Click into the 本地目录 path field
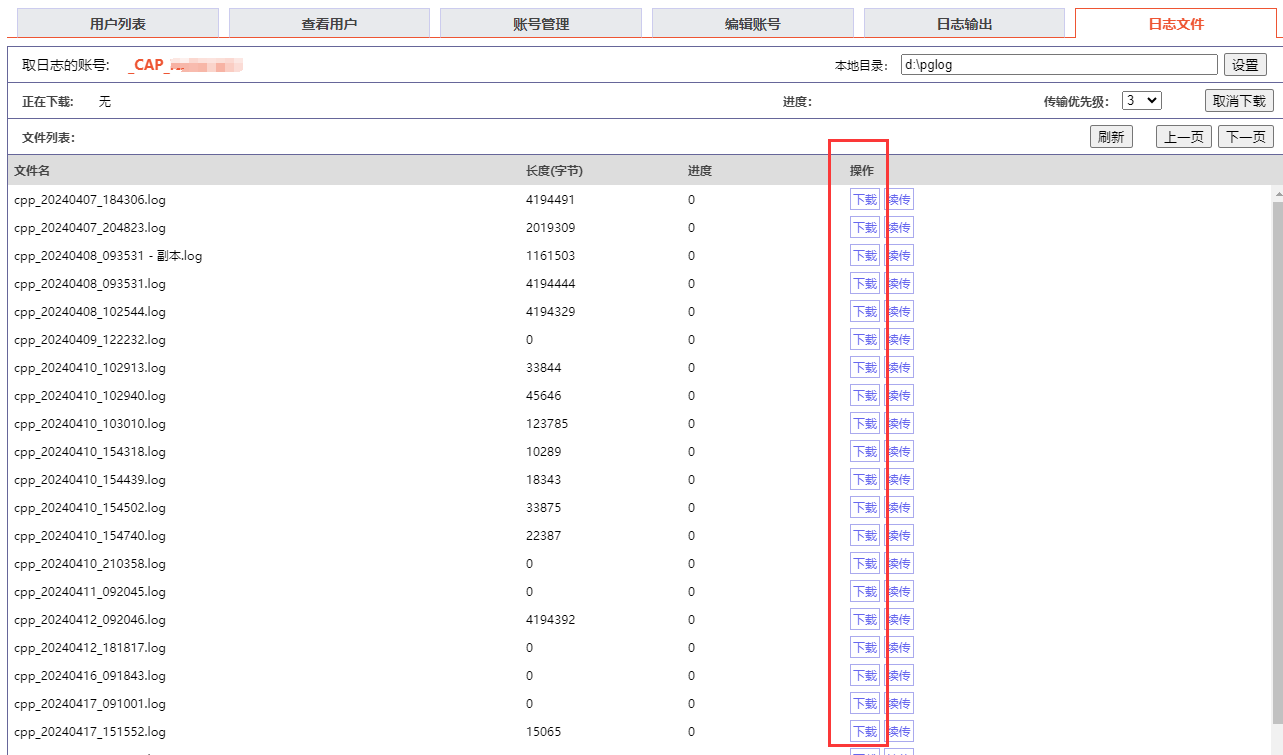 point(1058,65)
